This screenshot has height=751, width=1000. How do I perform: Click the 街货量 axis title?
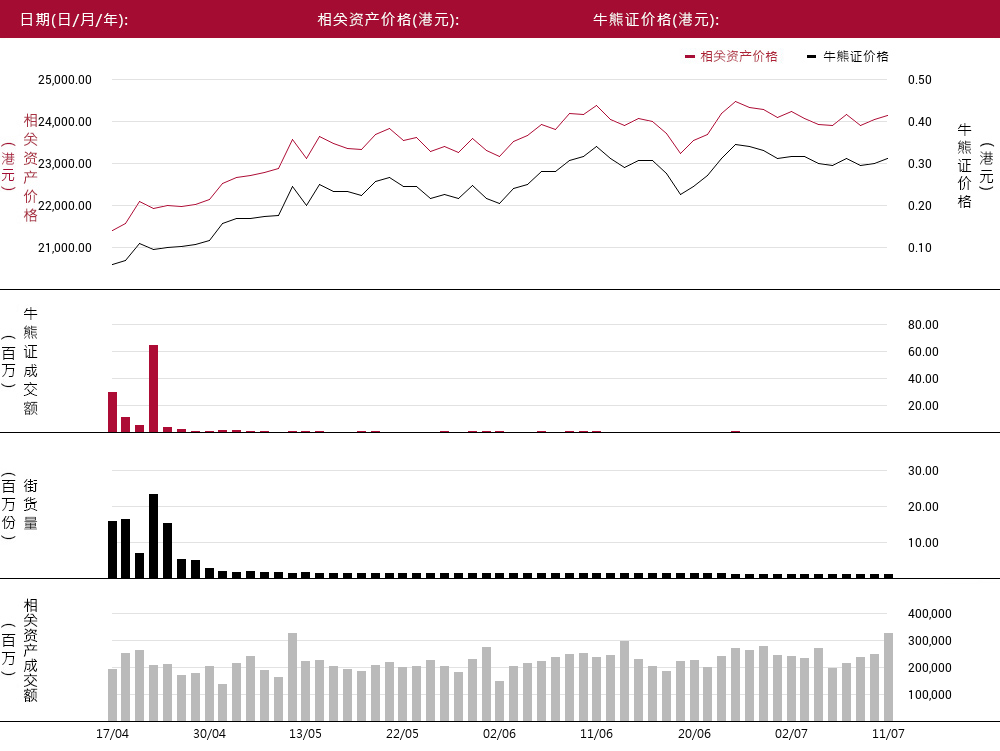pyautogui.click(x=31, y=505)
